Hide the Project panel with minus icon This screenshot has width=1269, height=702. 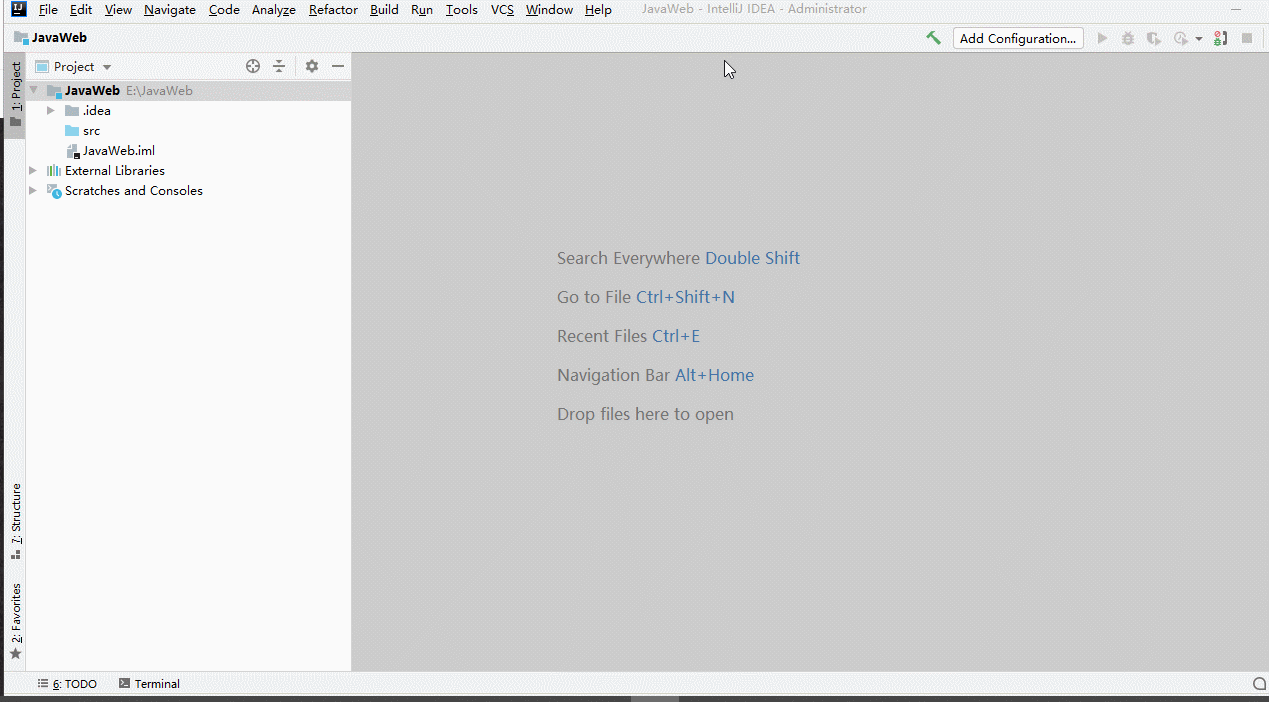point(338,66)
